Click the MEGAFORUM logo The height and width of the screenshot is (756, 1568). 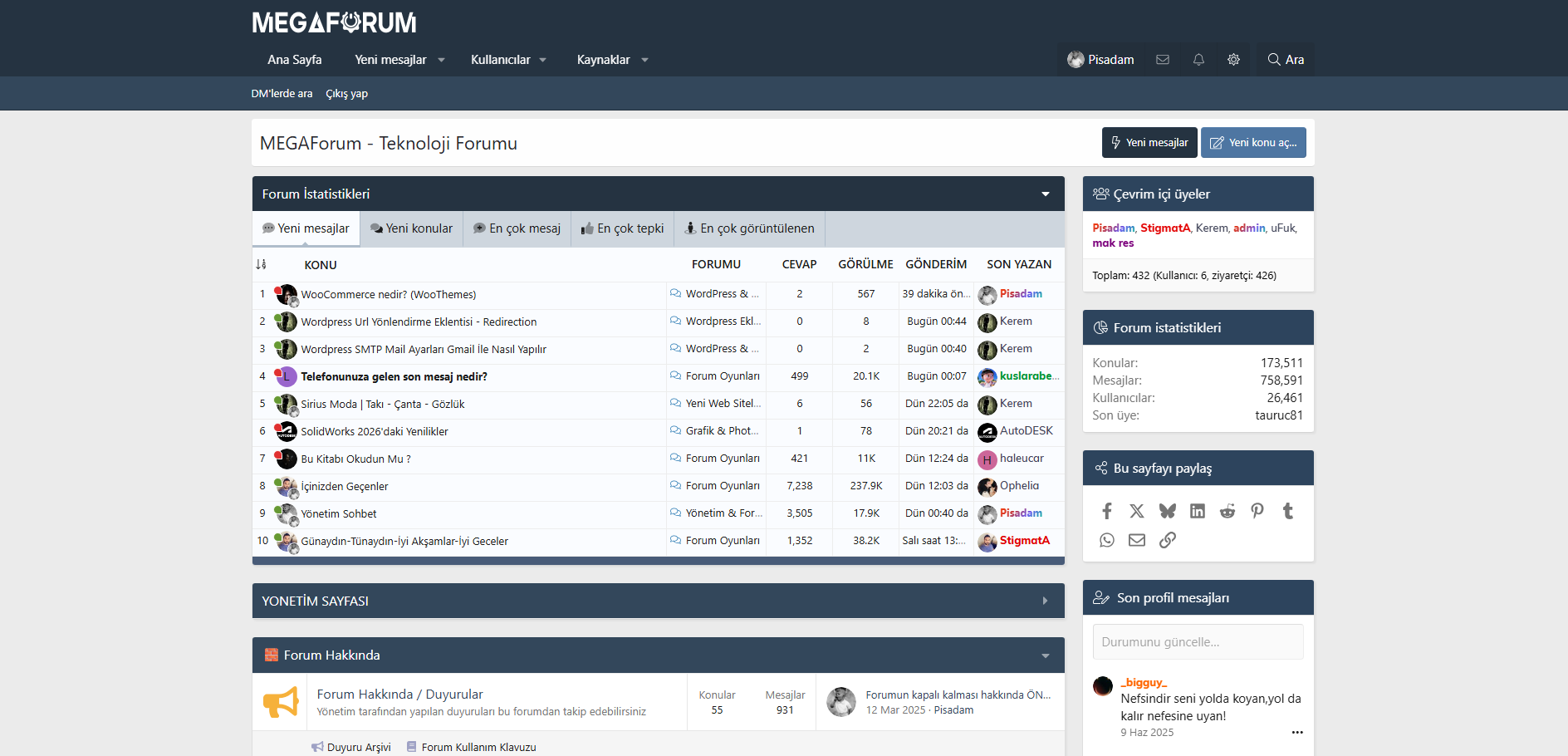pos(334,22)
